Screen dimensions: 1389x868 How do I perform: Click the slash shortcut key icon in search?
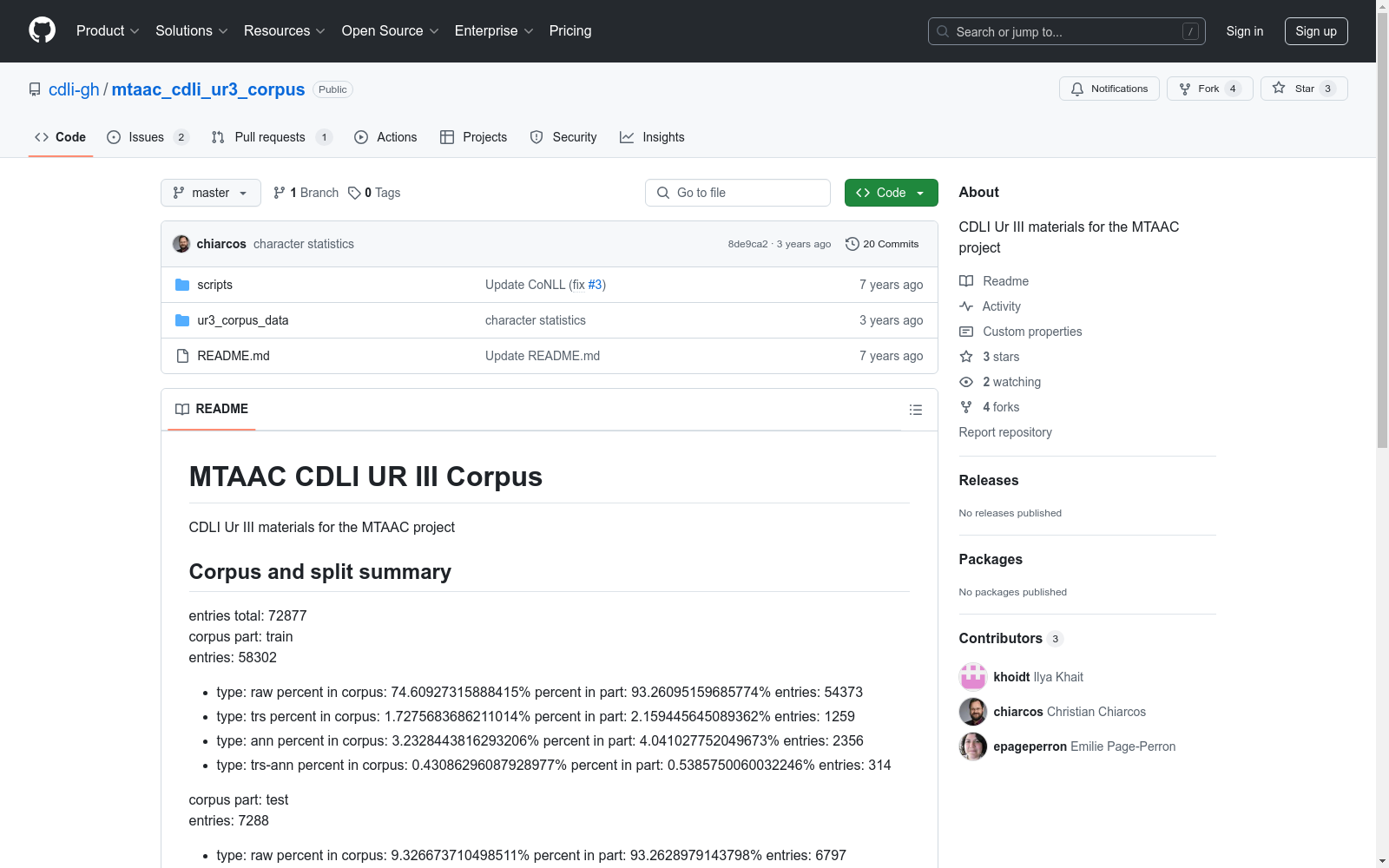pyautogui.click(x=1190, y=31)
